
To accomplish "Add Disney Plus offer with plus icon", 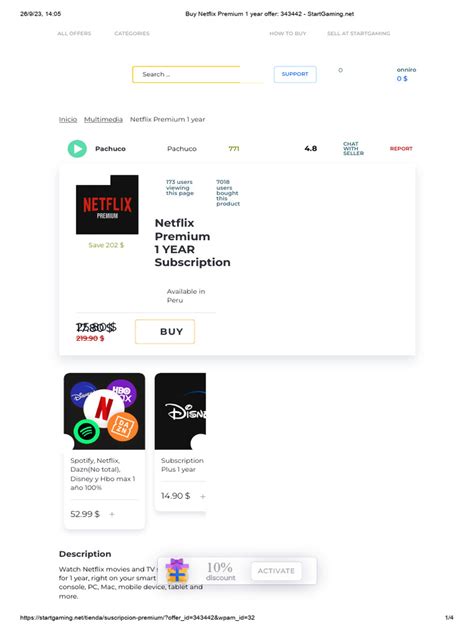I will pyautogui.click(x=203, y=496).
